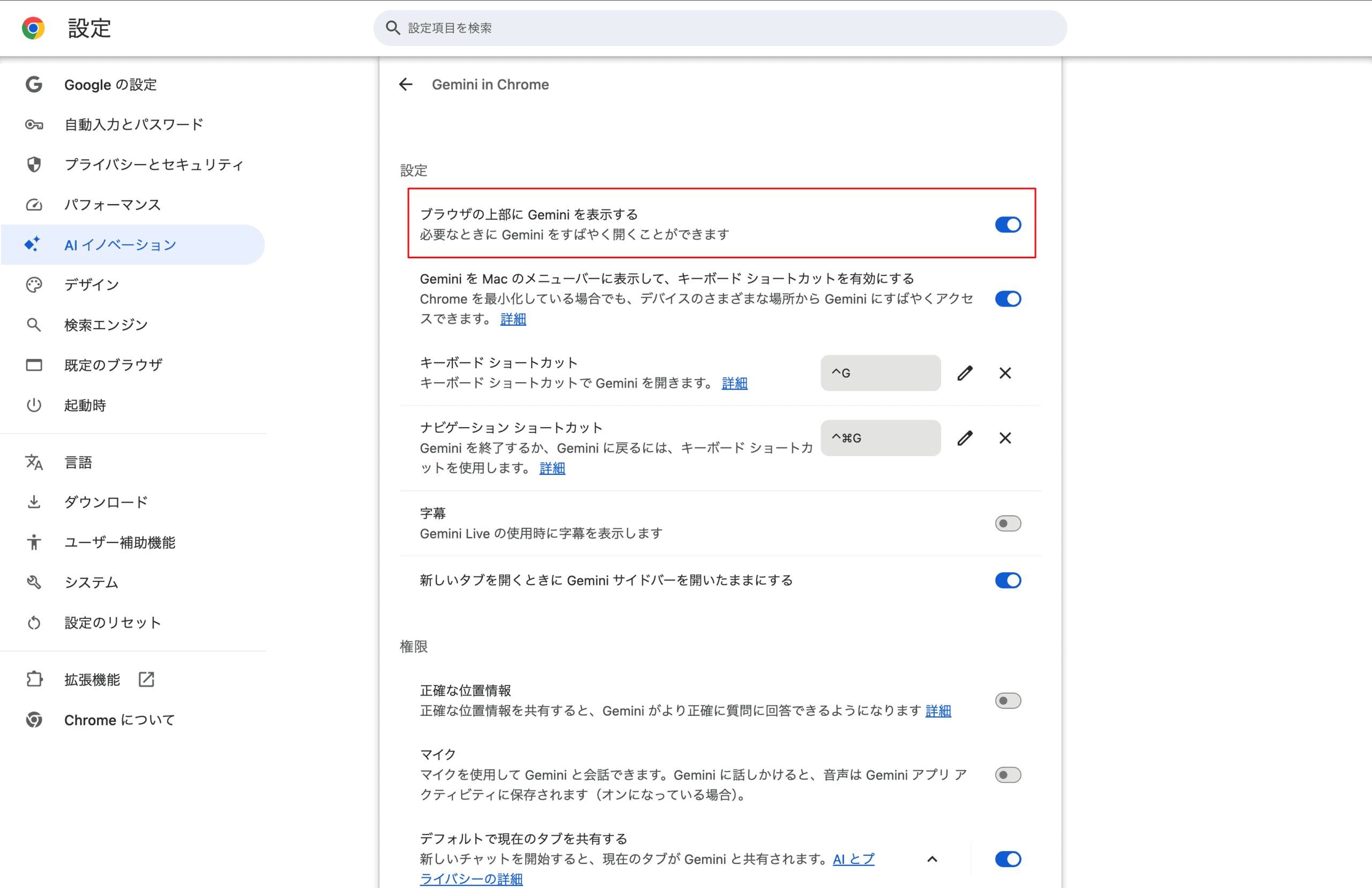The width and height of the screenshot is (1372, 888).
Task: Click the palette icon for design
Action: [34, 285]
